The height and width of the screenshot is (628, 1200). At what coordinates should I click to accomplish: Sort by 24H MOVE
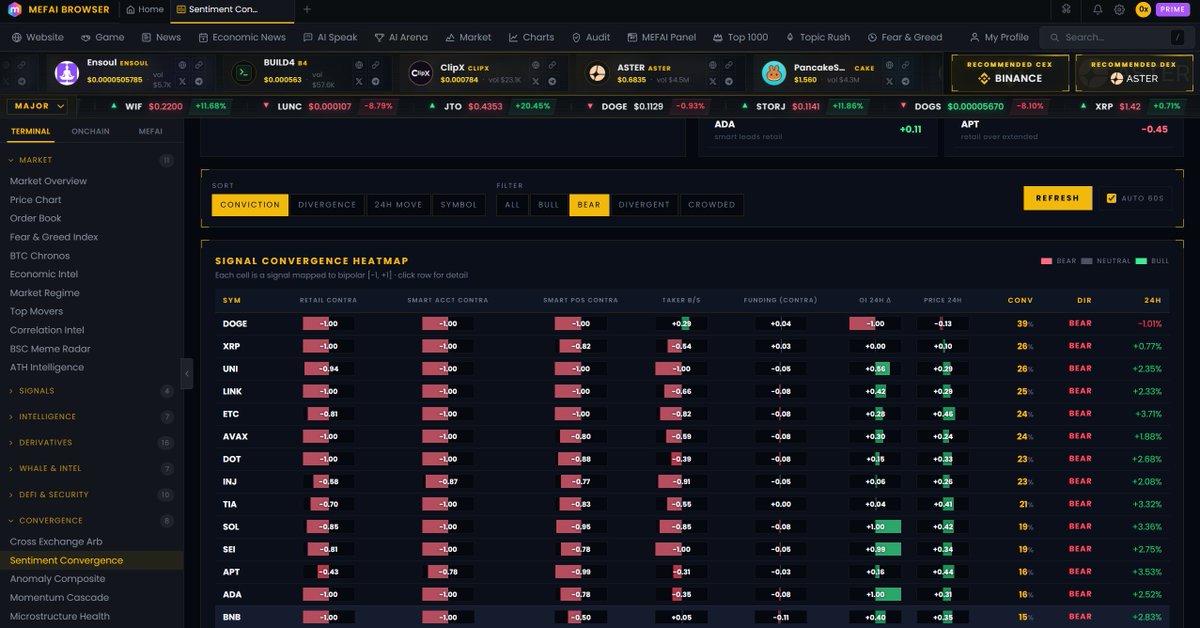click(398, 205)
